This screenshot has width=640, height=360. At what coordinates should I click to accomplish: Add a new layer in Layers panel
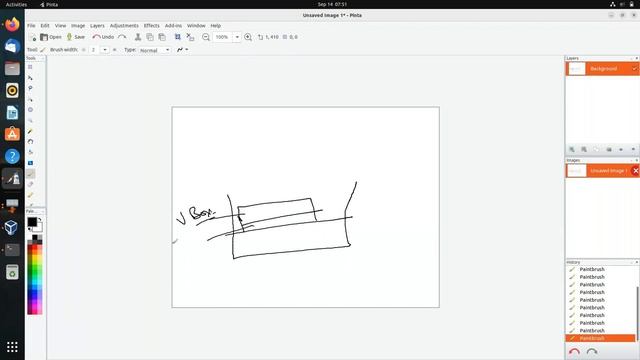pos(572,149)
